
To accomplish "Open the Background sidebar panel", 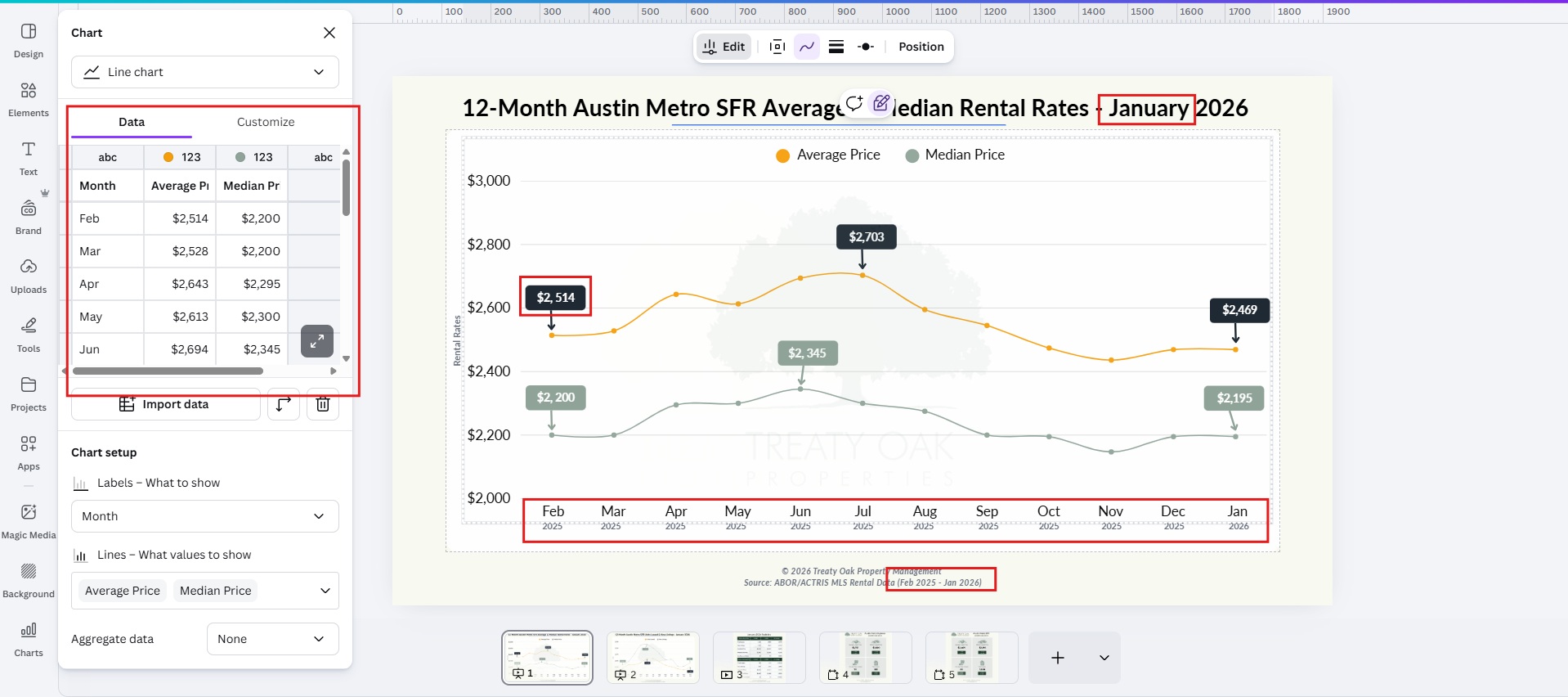I will tap(29, 580).
